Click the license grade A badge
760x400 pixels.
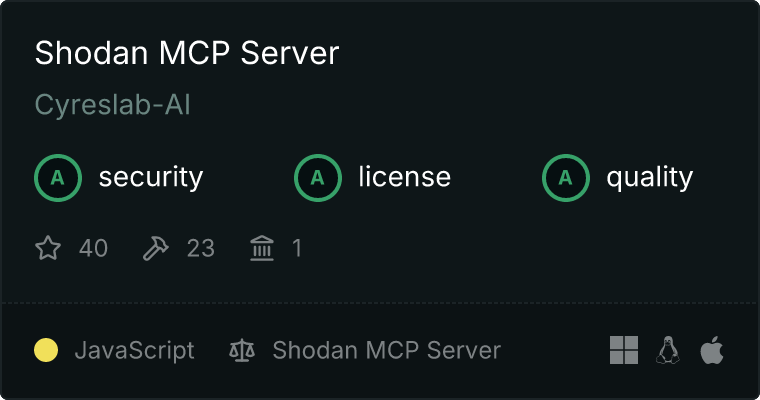tap(317, 178)
